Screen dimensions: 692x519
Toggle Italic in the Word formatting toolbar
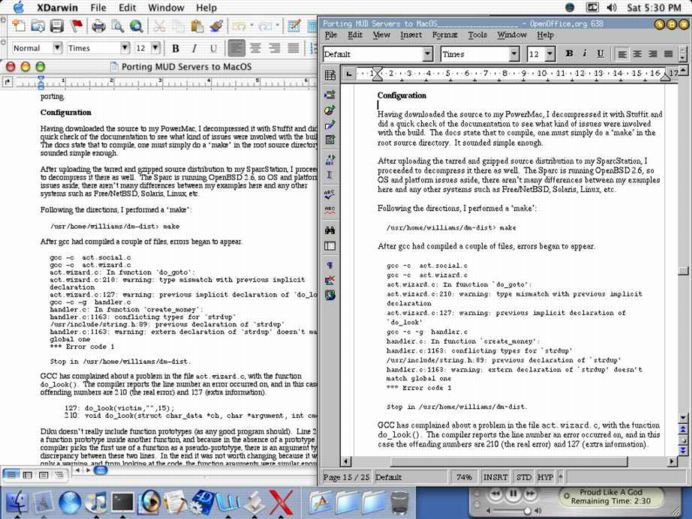tap(194, 48)
